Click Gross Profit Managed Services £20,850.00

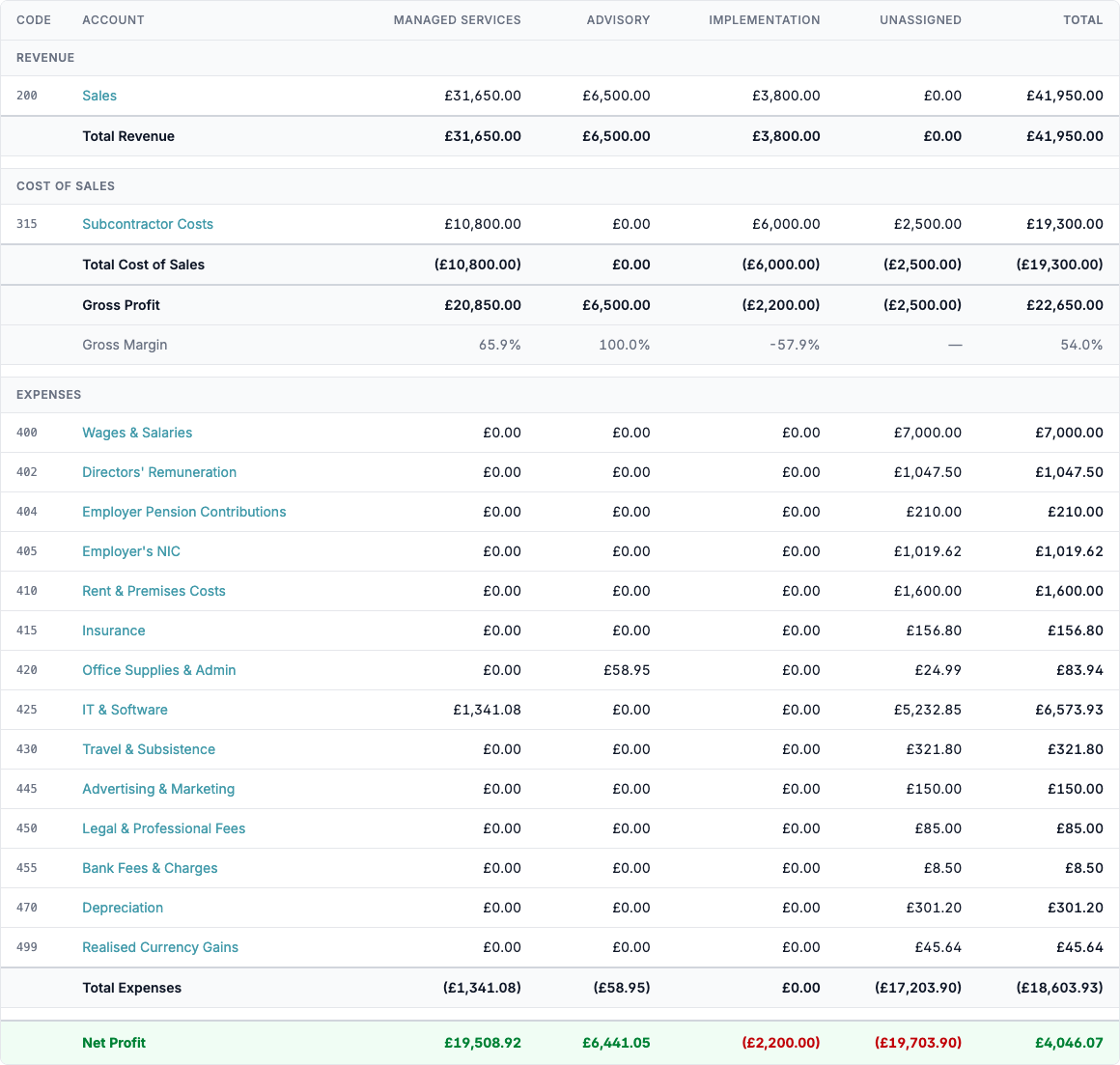pyautogui.click(x=482, y=305)
